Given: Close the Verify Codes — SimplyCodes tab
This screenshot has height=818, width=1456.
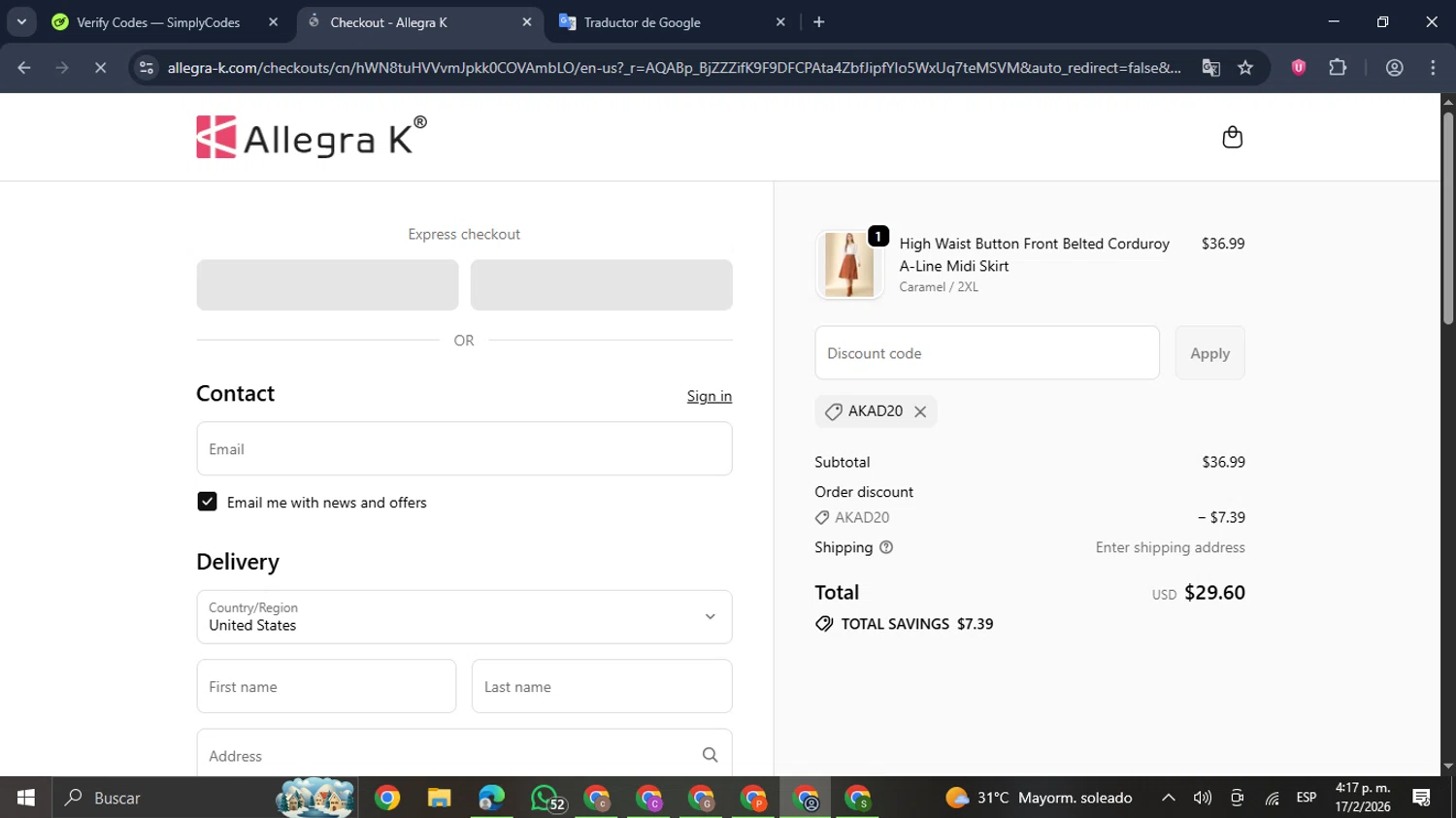Looking at the screenshot, I should click(273, 22).
